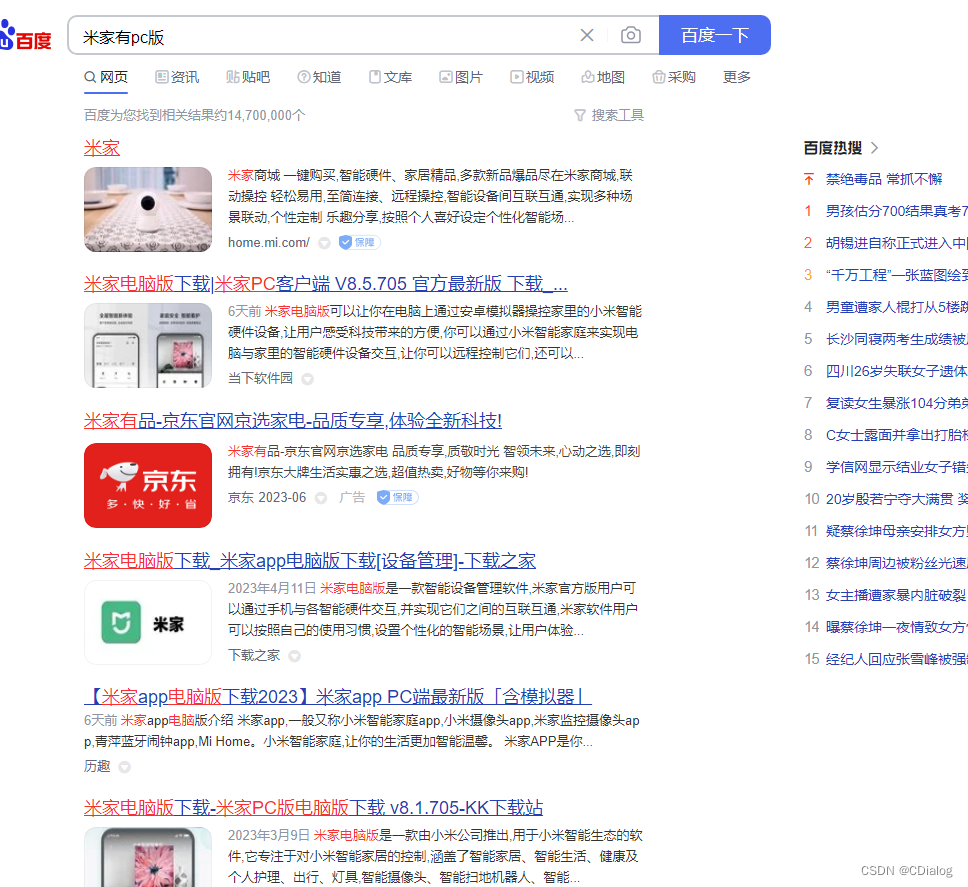This screenshot has height=887, width=968.
Task: Click 保障 badge beside home.mi.com
Action: pos(359,243)
